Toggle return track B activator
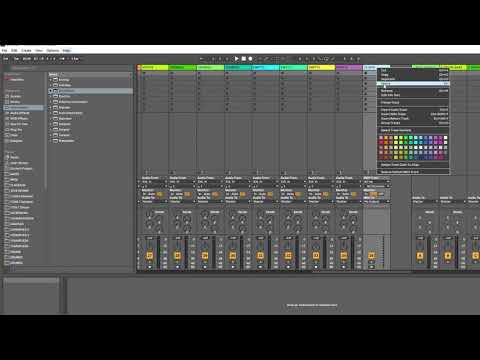Image resolution: width=480 pixels, height=360 pixels. pos(448,256)
